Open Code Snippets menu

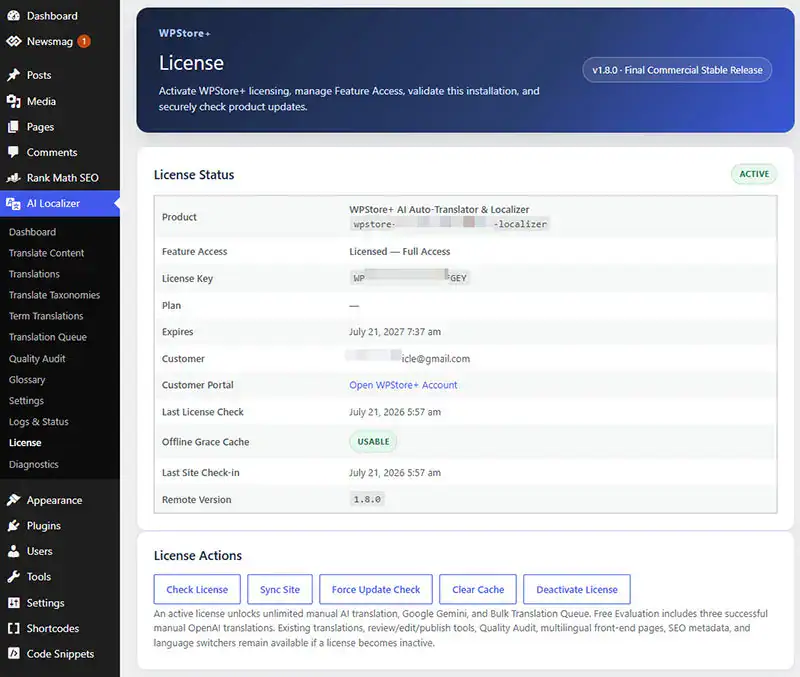point(60,654)
